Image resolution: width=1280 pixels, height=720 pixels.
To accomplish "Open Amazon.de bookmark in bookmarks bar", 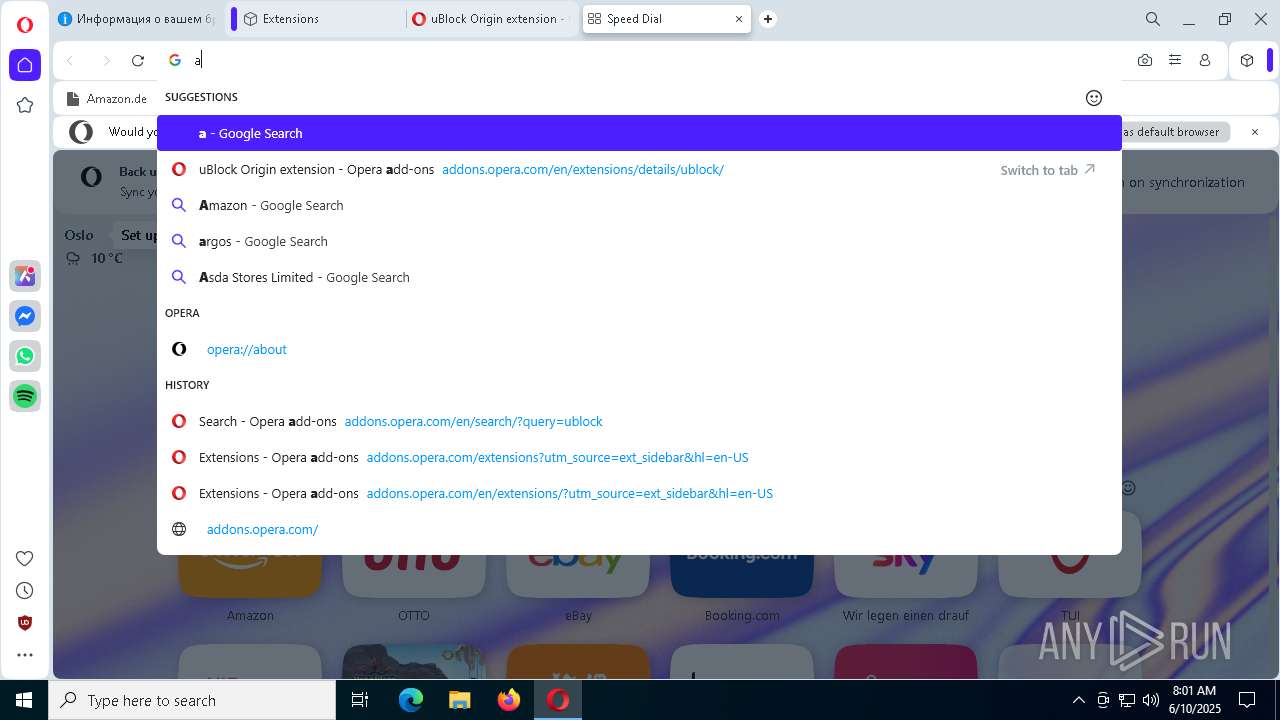I will pyautogui.click(x=107, y=98).
